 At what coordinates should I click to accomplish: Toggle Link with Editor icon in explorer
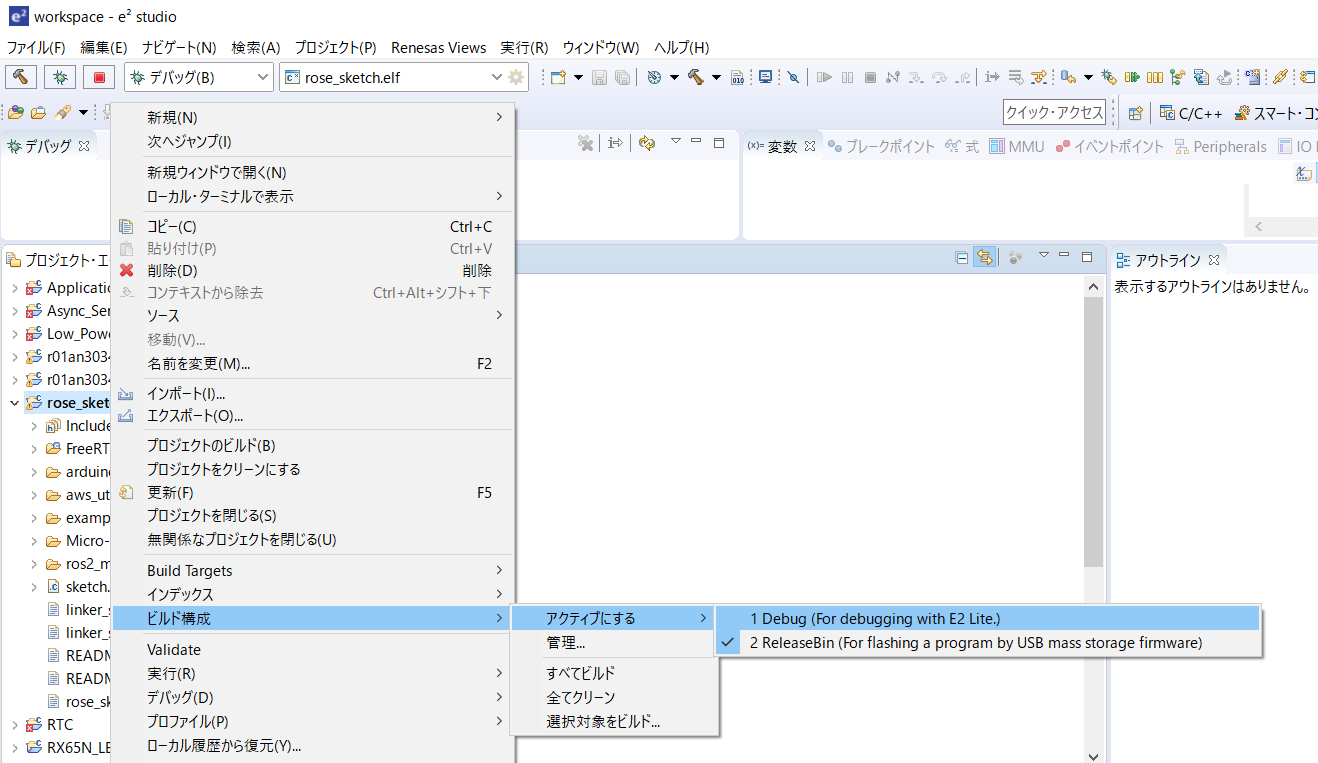coord(984,257)
